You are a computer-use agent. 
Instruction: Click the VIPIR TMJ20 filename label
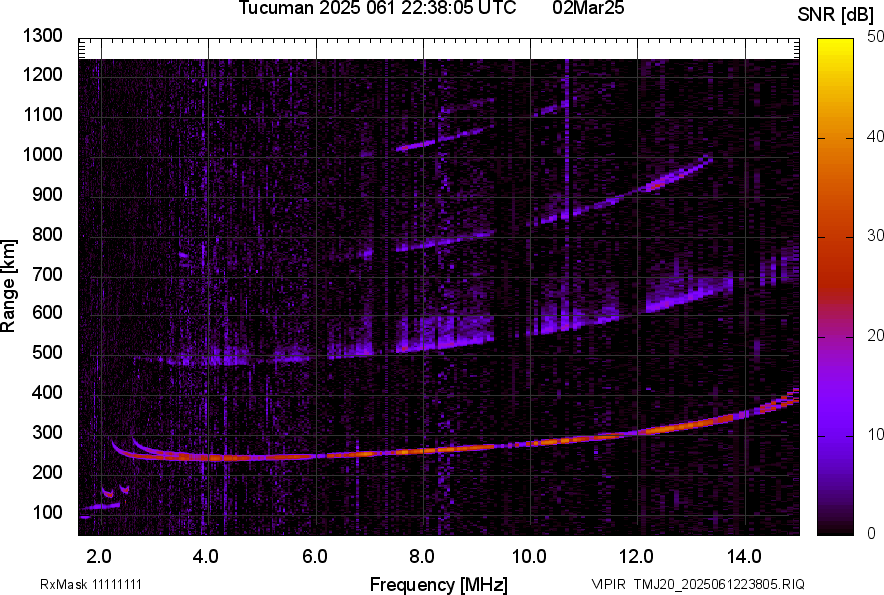697,584
